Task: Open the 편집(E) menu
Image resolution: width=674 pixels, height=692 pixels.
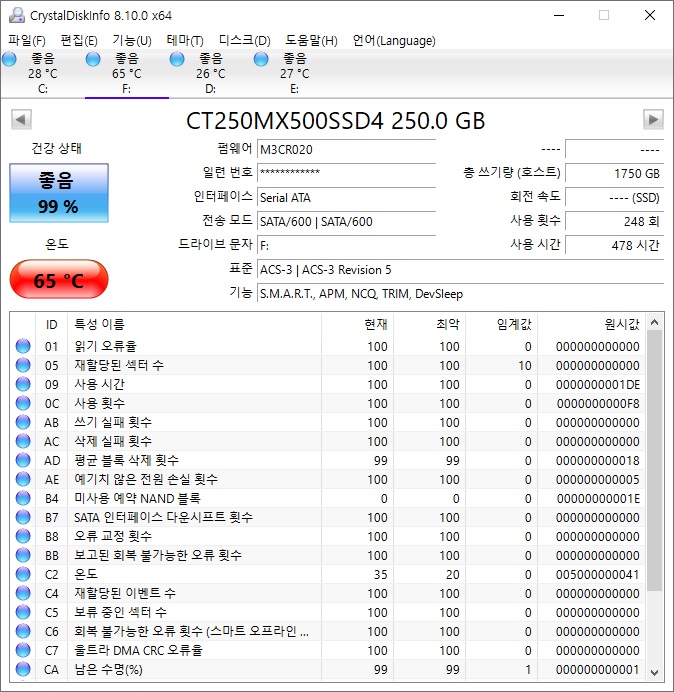Action: (79, 41)
